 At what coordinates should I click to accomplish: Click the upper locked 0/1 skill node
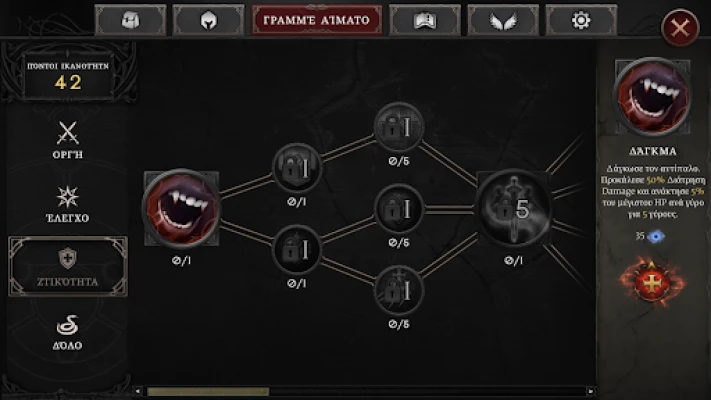[297, 168]
